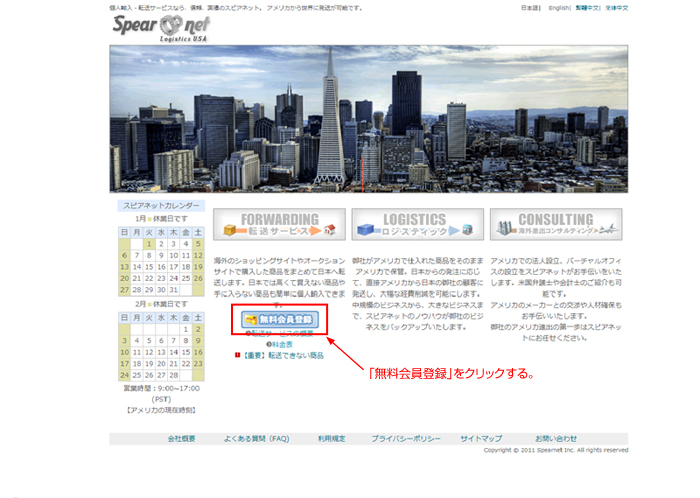Click January 1 in the calendar
This screenshot has height=498, width=700.
click(x=149, y=243)
